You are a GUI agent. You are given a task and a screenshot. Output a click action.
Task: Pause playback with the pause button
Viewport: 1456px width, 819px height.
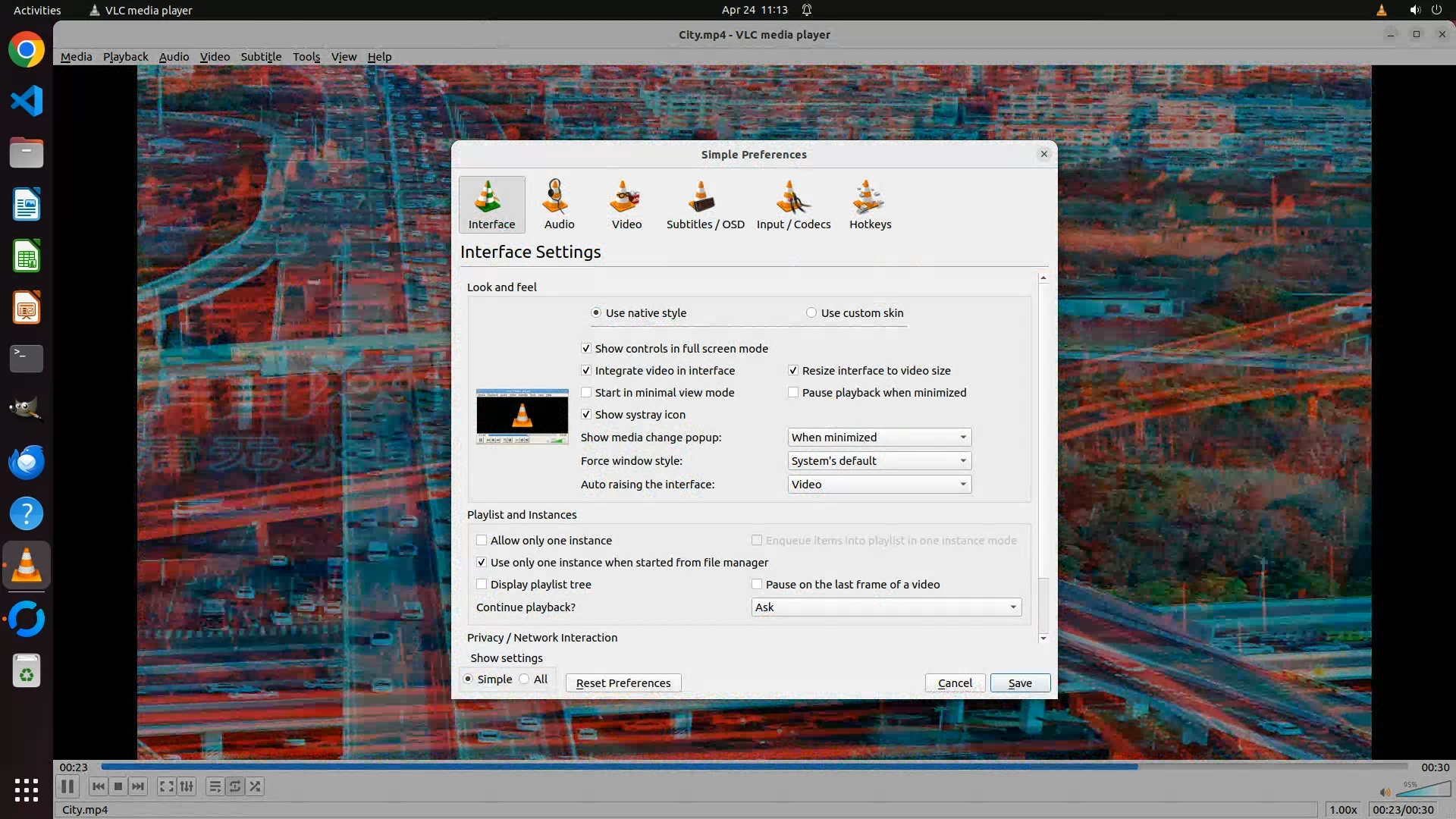pyautogui.click(x=67, y=786)
